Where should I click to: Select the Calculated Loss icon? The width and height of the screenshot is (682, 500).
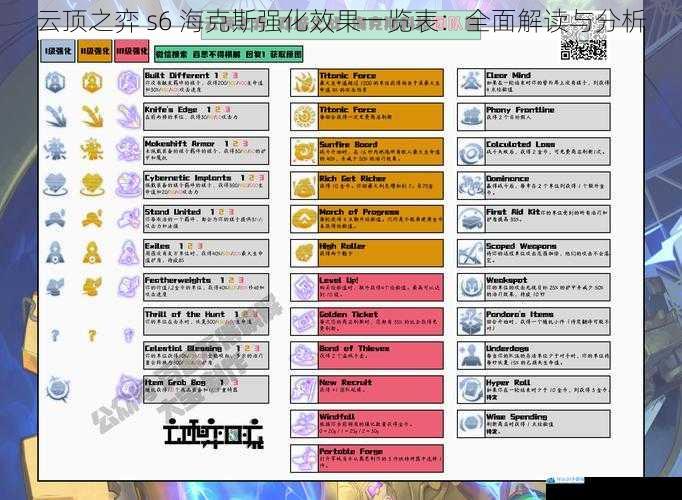point(471,151)
